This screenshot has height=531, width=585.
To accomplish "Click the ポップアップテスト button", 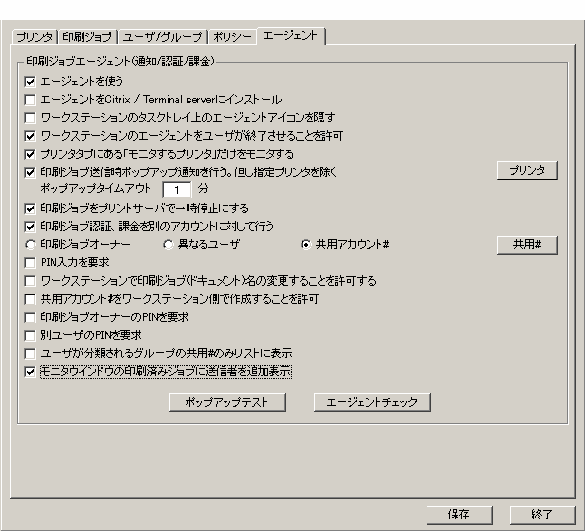I will (227, 402).
